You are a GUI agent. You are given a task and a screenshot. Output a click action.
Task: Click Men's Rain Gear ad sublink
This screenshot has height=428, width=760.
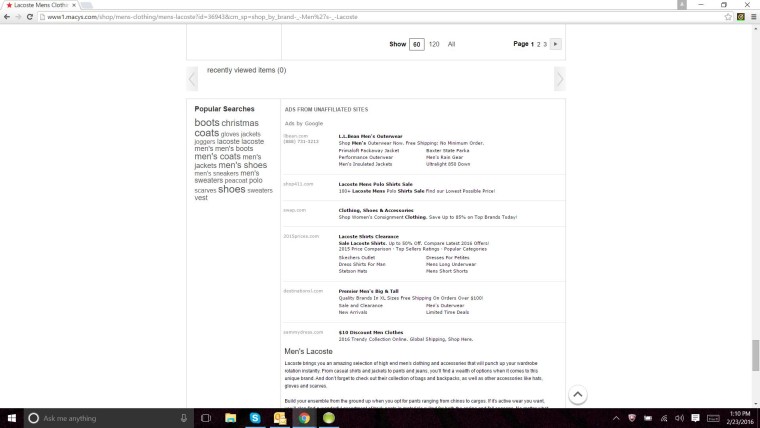coord(444,158)
